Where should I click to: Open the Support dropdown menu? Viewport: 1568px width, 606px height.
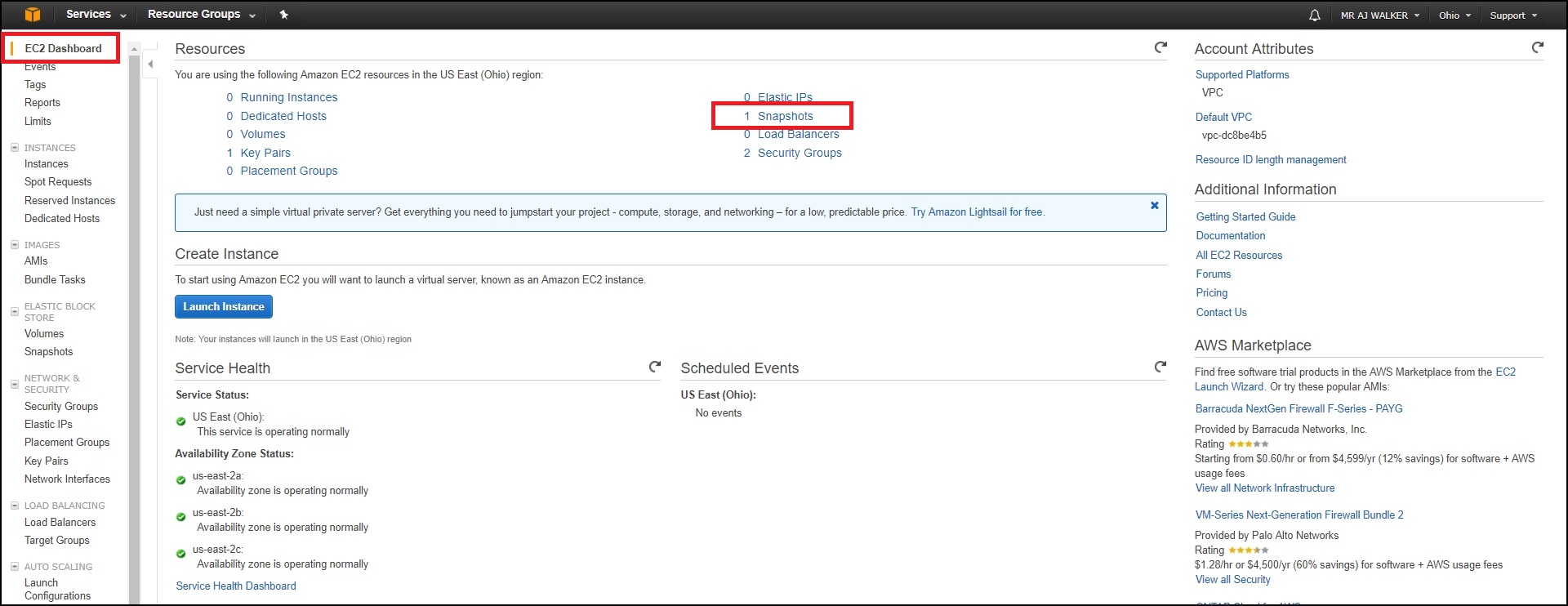point(1513,16)
